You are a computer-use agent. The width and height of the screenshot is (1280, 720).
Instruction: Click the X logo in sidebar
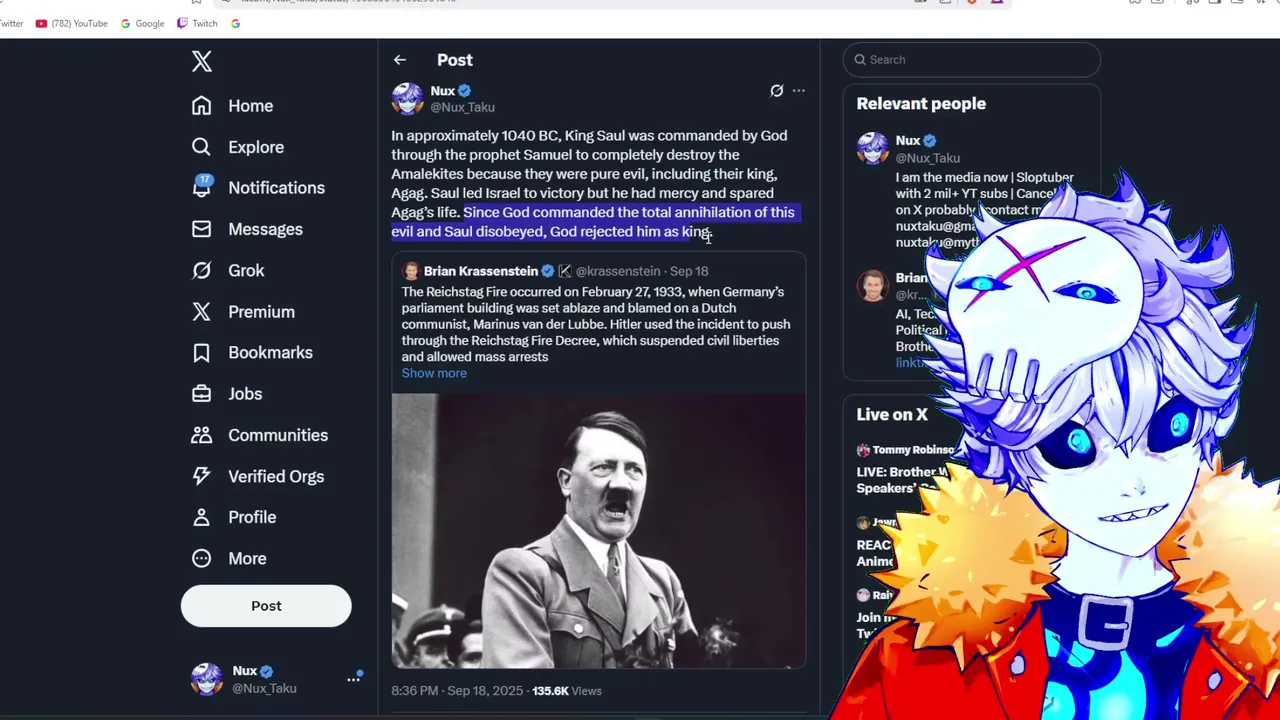point(202,61)
